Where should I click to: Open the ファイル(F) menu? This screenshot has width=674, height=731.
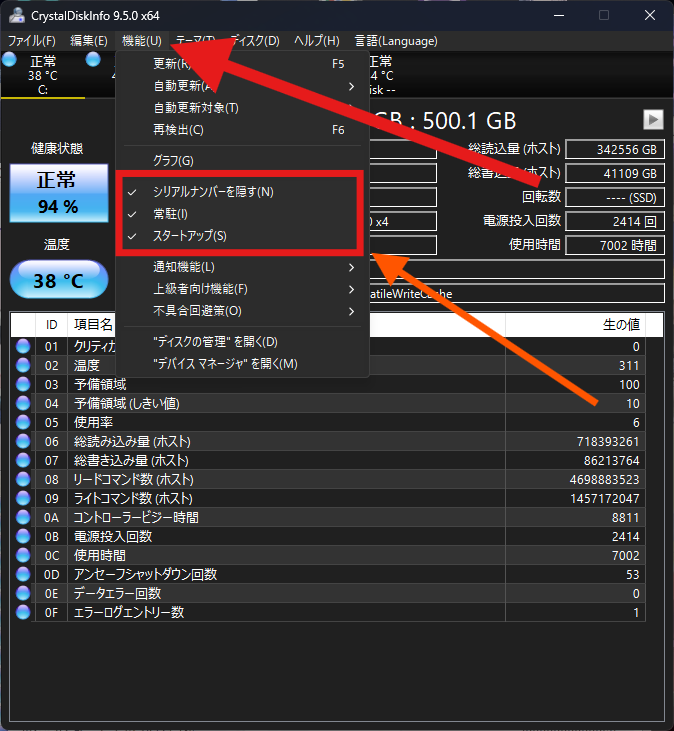(x=32, y=41)
